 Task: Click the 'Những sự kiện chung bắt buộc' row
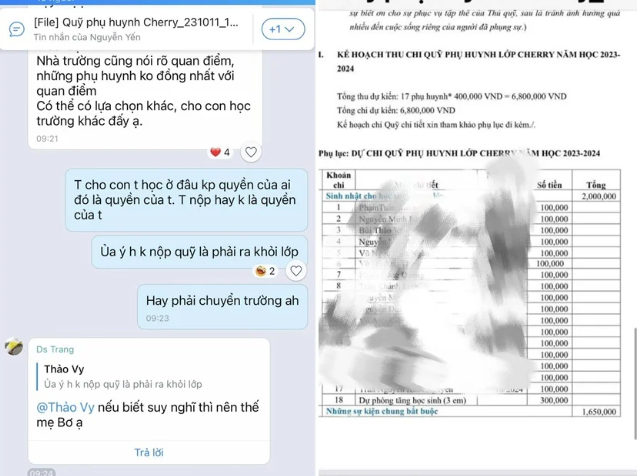click(470, 411)
